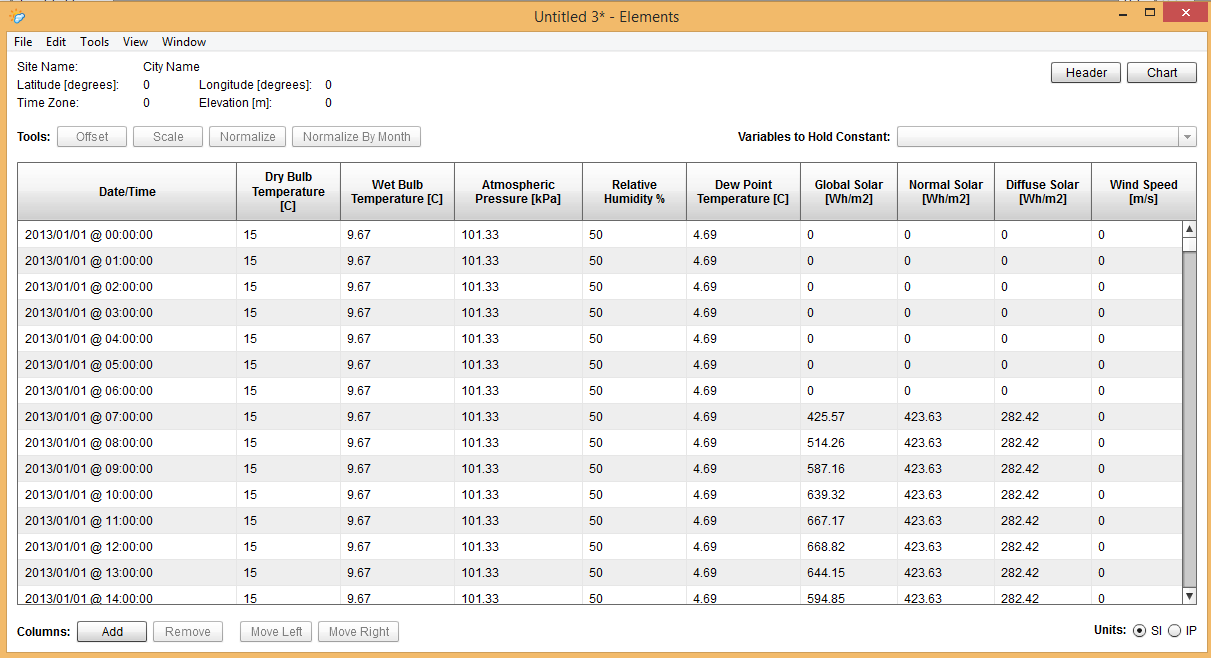
Task: Select the Wind Speed column header
Action: [x=1144, y=192]
